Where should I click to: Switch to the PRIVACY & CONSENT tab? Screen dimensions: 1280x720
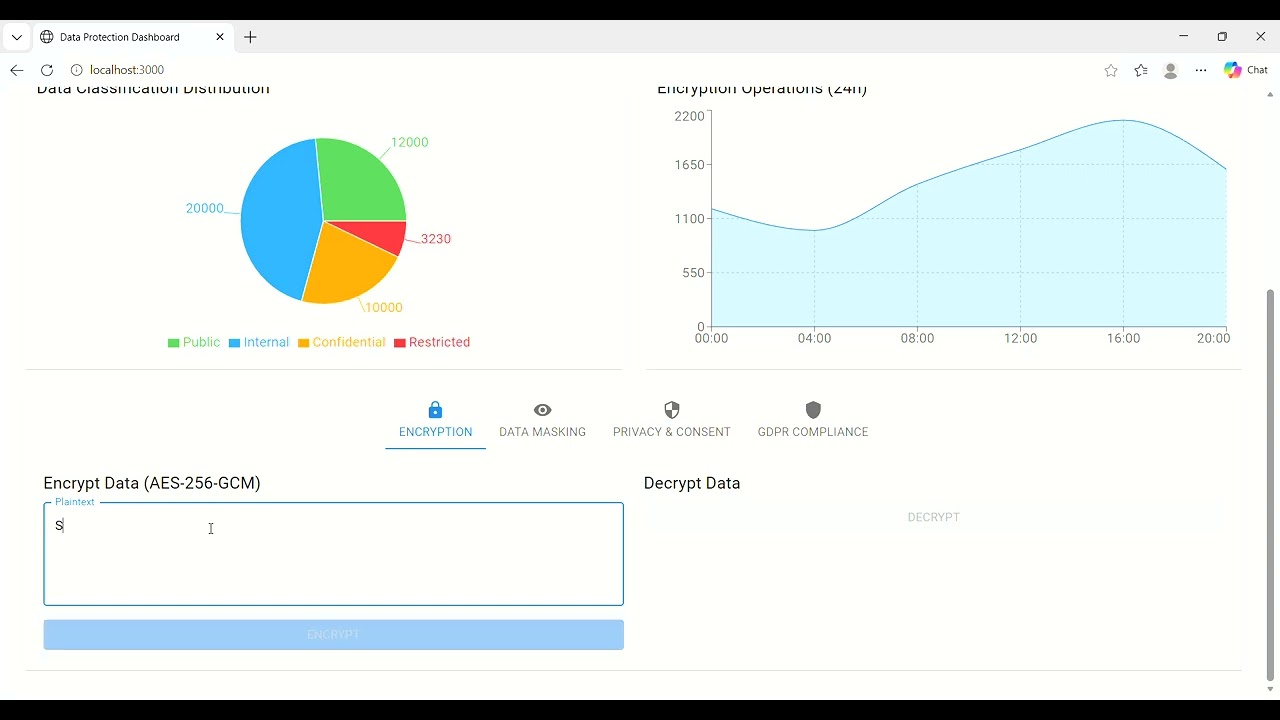tap(672, 421)
